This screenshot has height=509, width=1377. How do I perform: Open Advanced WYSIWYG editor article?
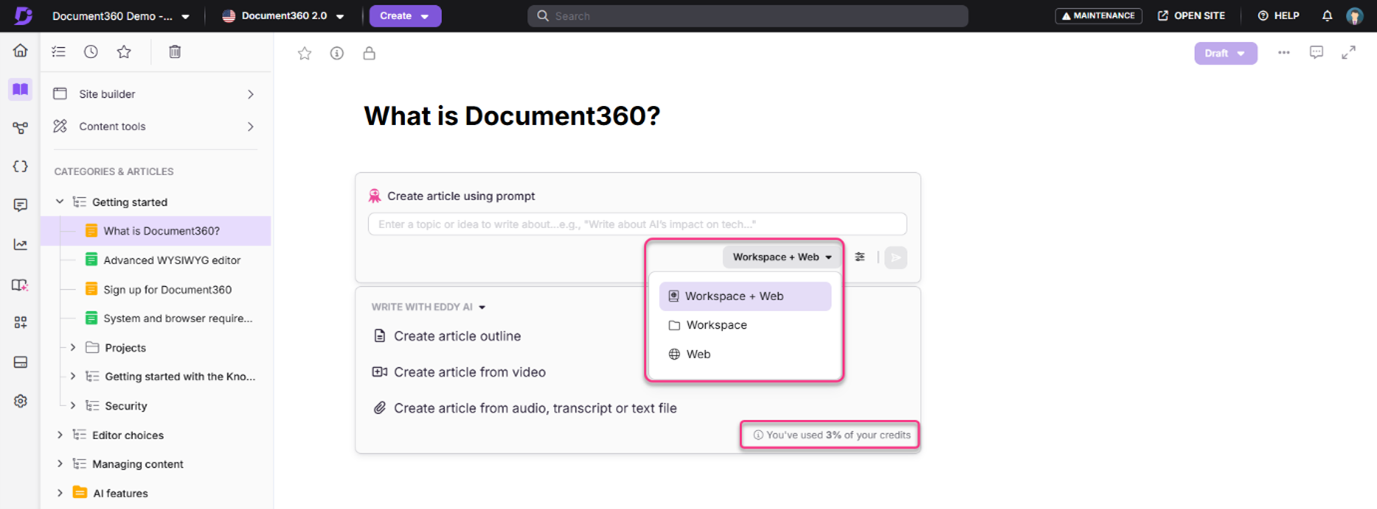click(172, 260)
